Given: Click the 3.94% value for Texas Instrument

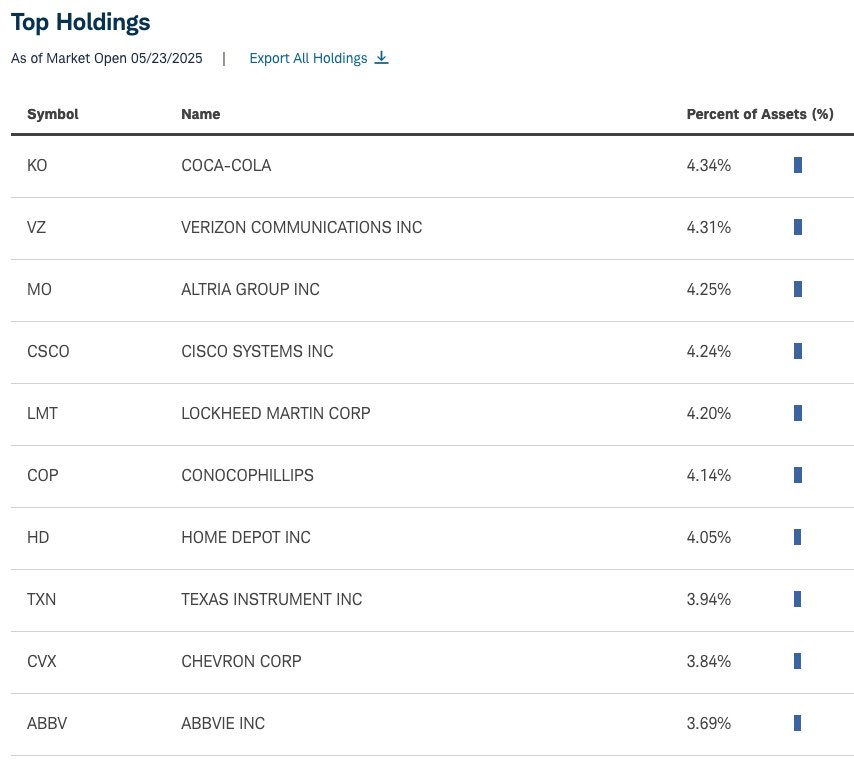Looking at the screenshot, I should coord(709,599).
